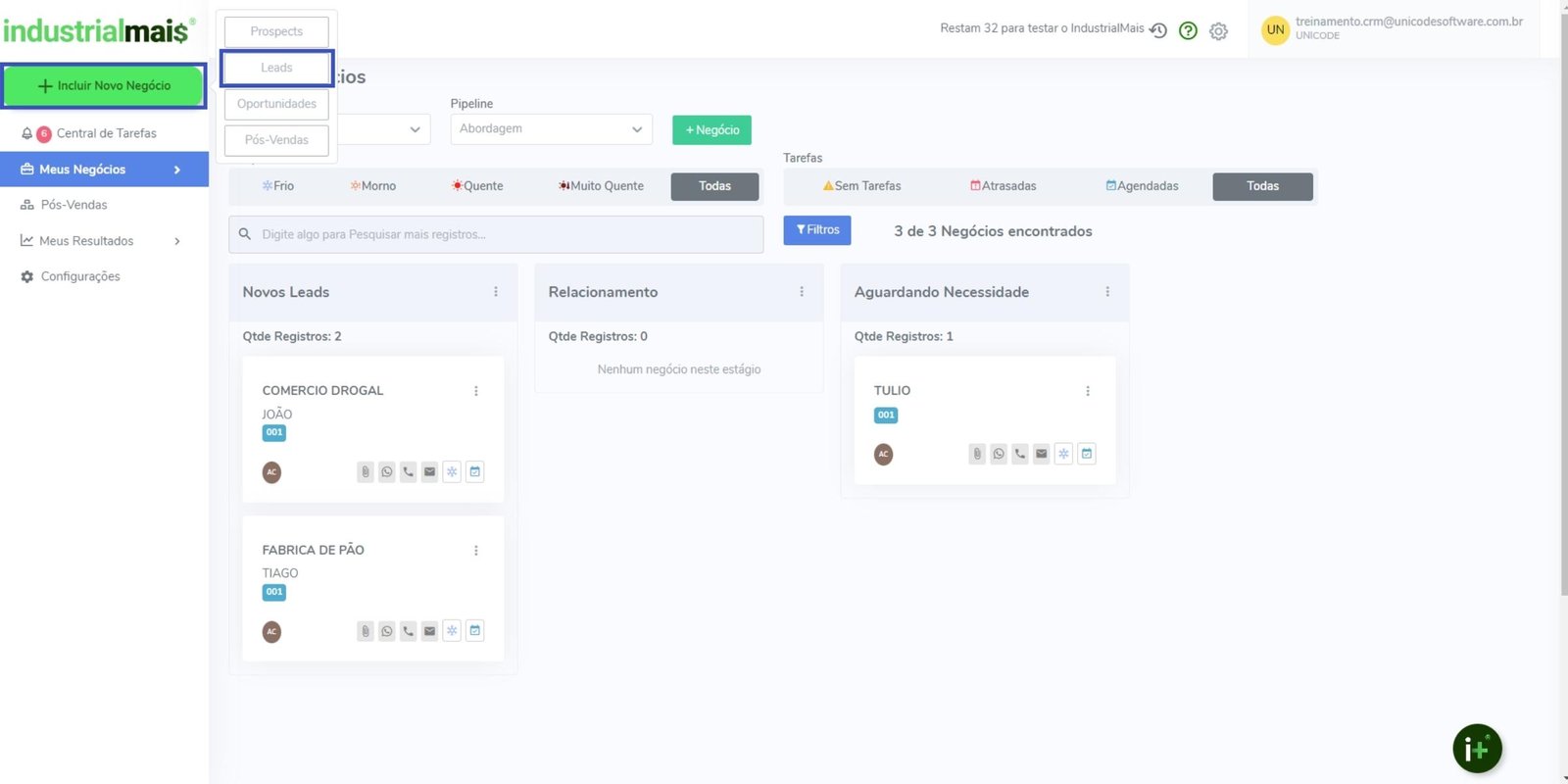Screen dimensions: 1568x784
Task: Open Novos Leads column options menu
Action: [496, 292]
